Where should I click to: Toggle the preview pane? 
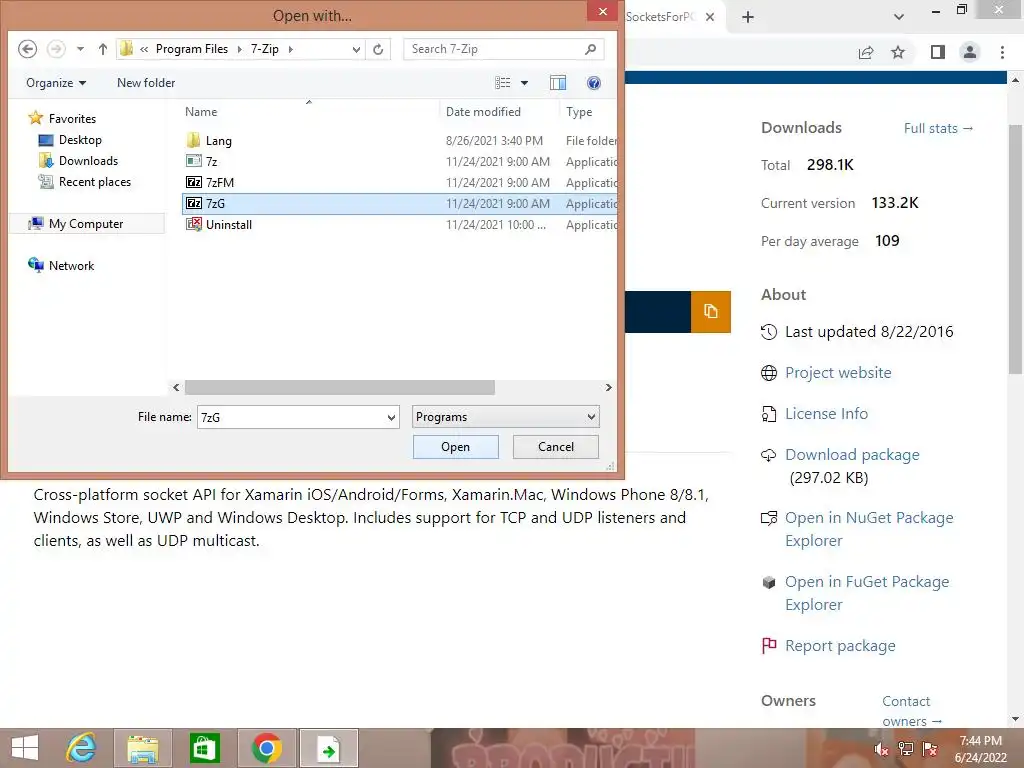tap(558, 83)
